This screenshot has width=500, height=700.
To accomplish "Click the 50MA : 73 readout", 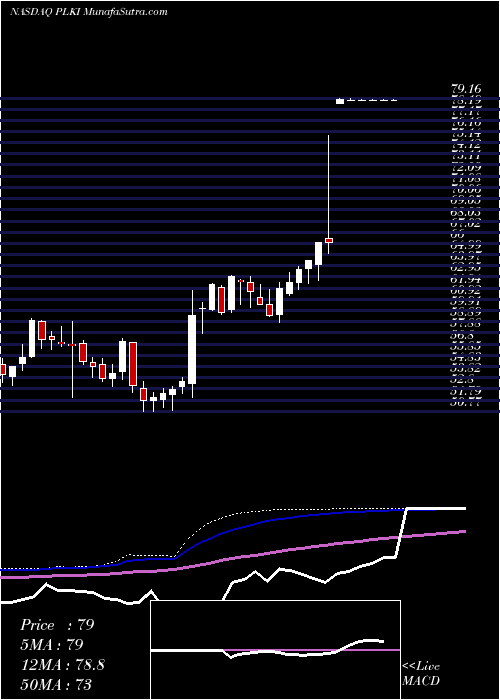I will [x=56, y=684].
